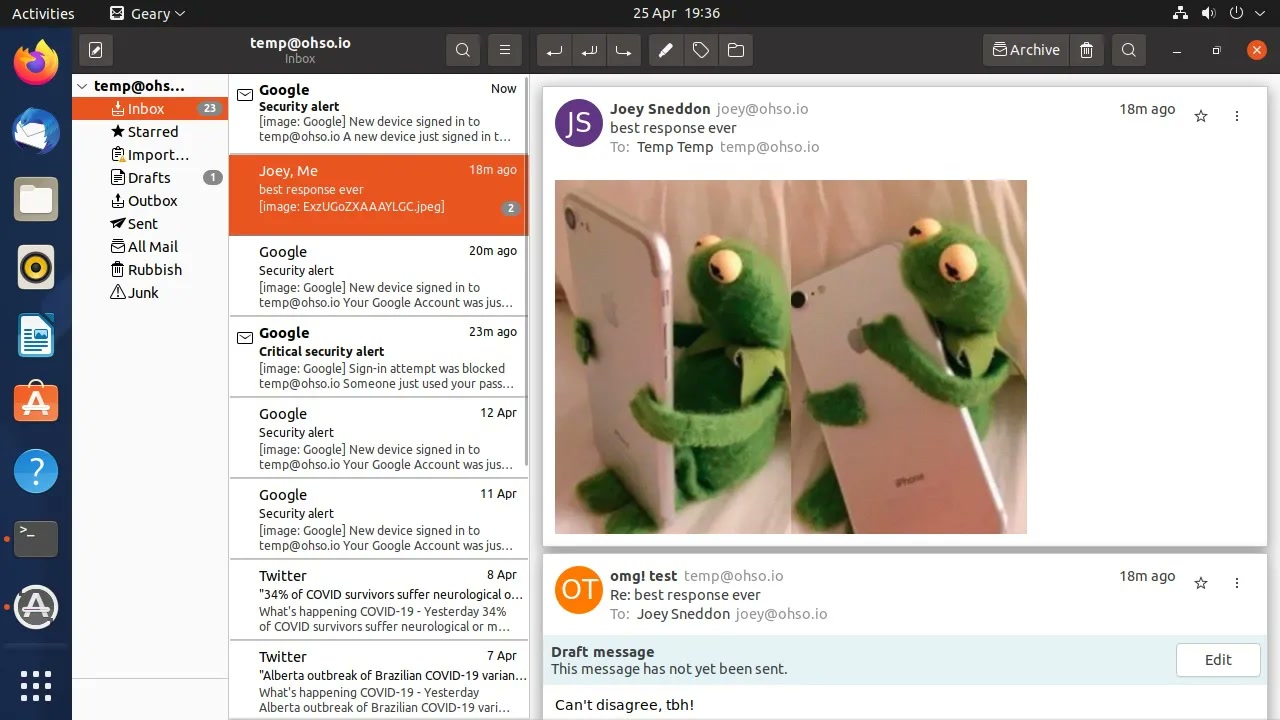Reply to sender with reply arrow
1280x720 pixels.
(x=554, y=50)
